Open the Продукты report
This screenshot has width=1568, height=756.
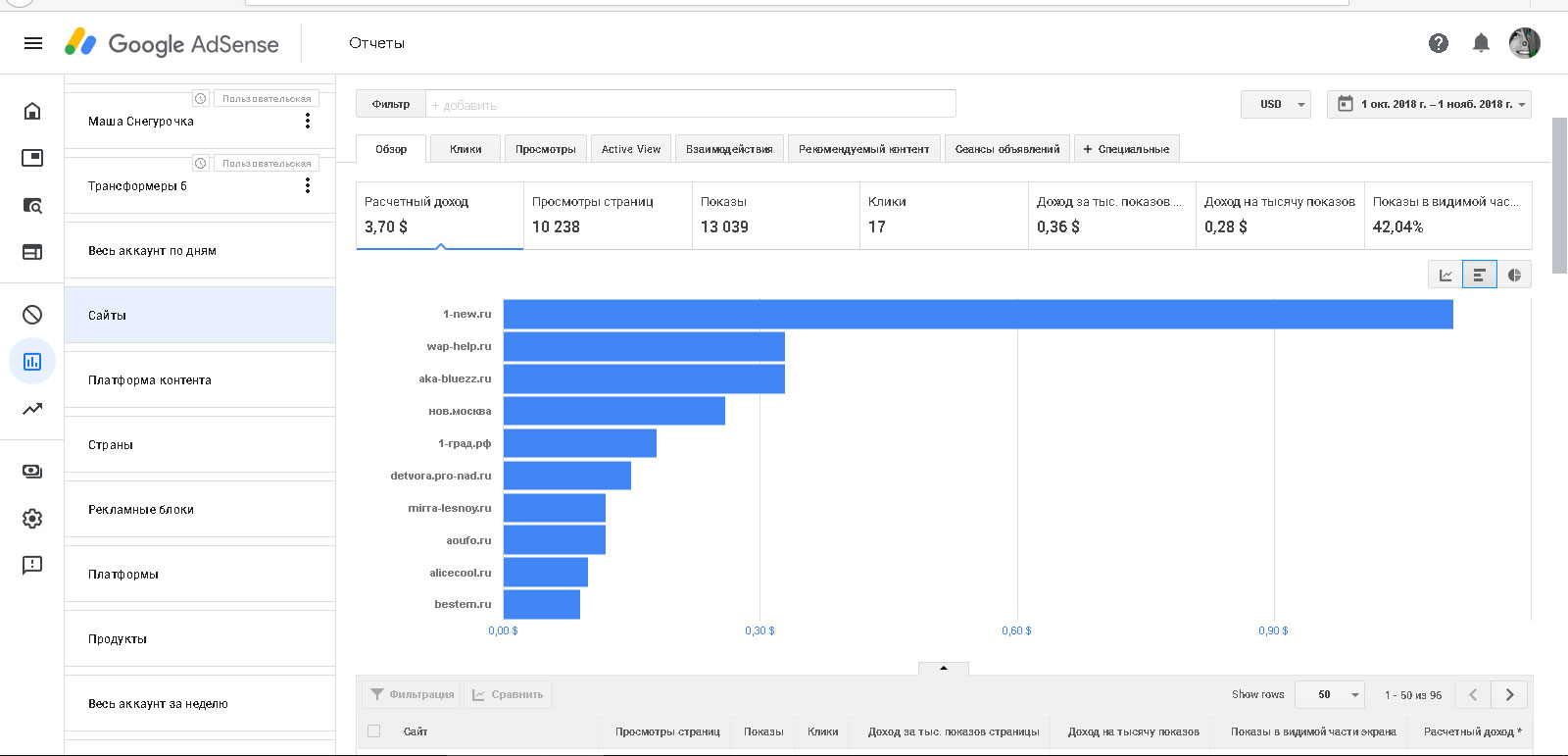(x=200, y=638)
